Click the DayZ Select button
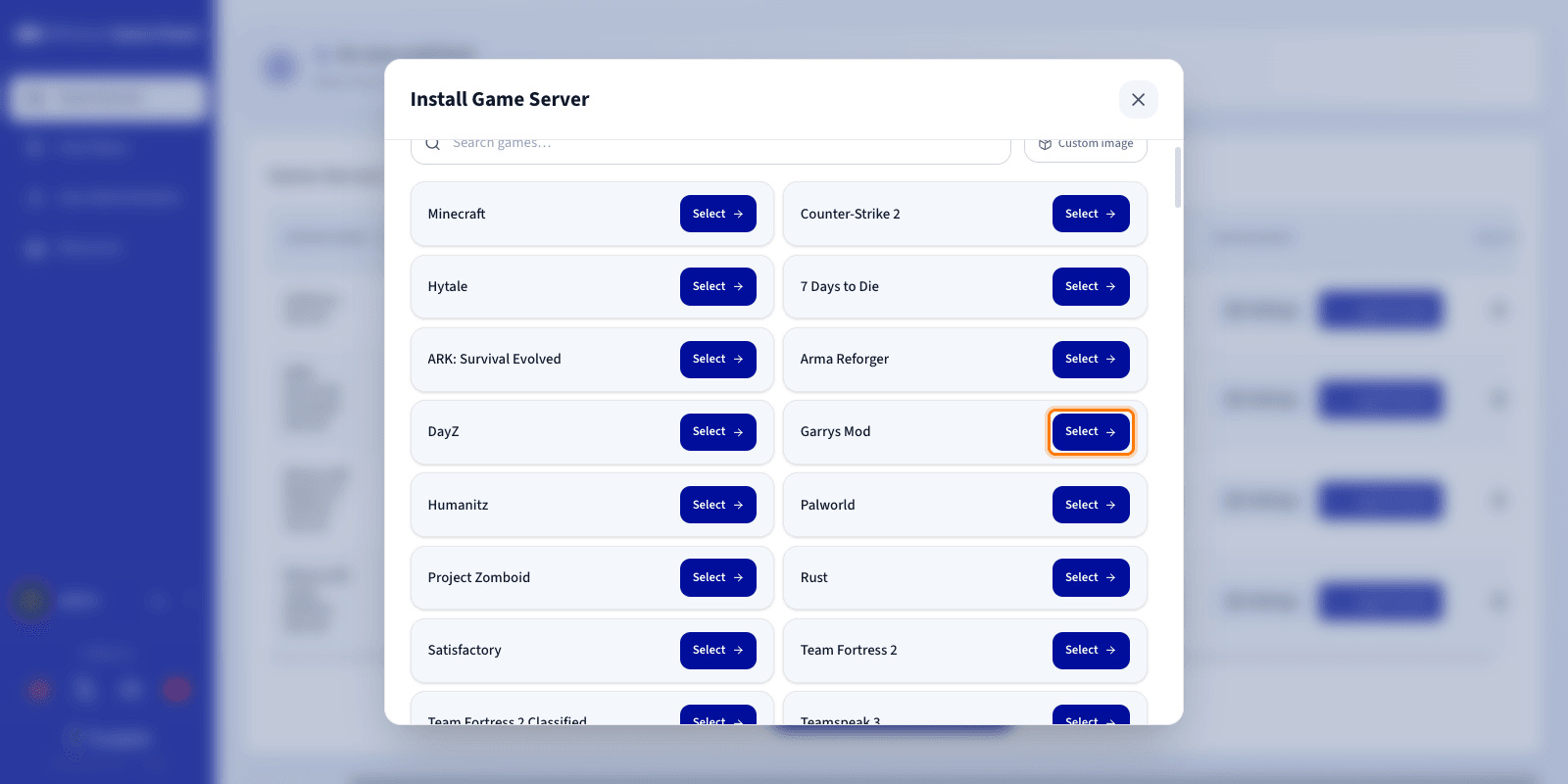Screen dimensions: 1568x784 point(717,431)
